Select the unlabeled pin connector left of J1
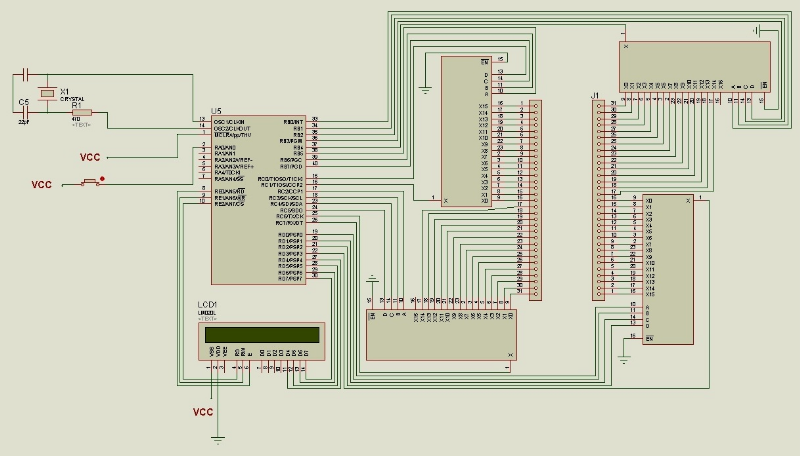 [537, 200]
